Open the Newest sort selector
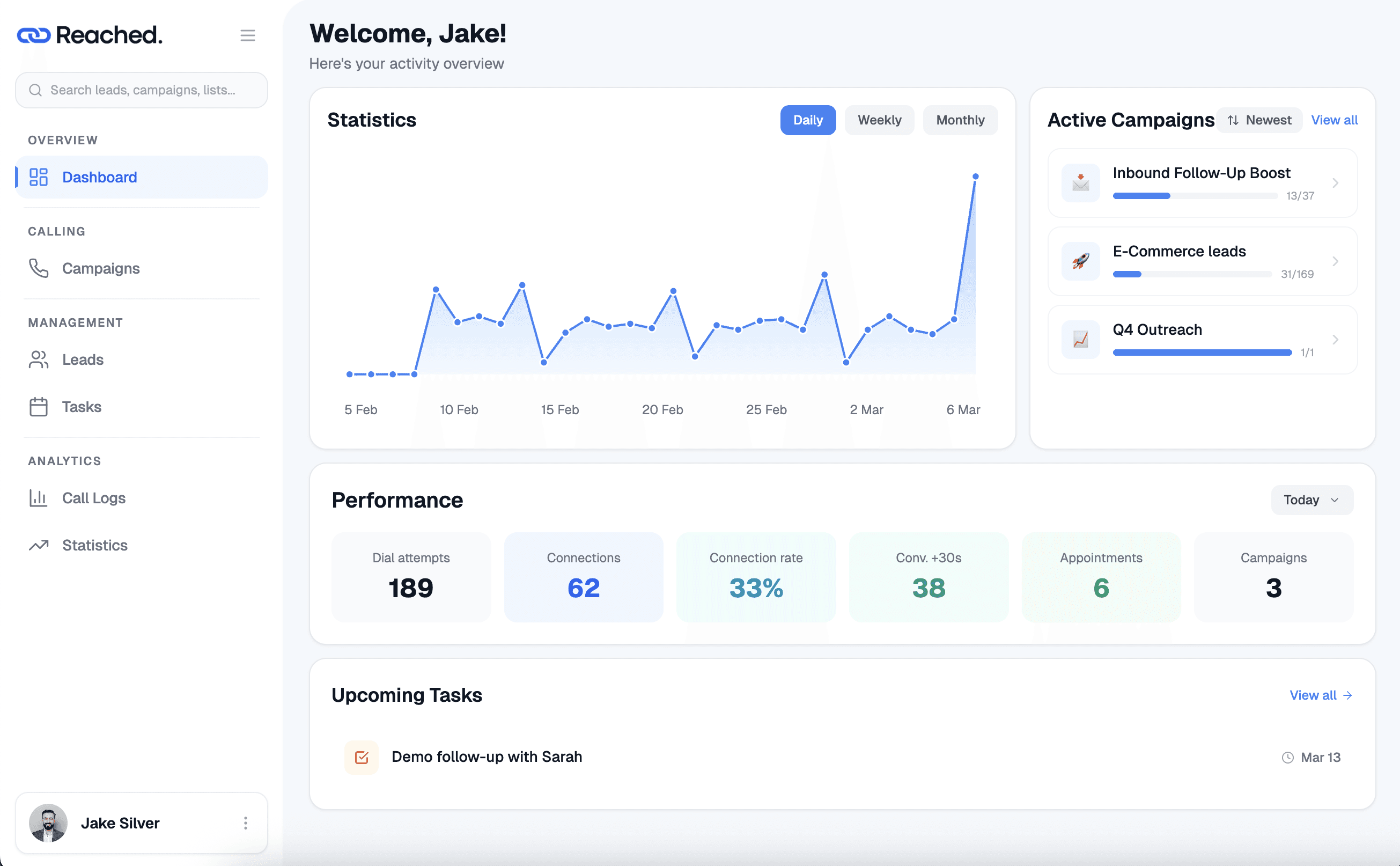 1259,120
